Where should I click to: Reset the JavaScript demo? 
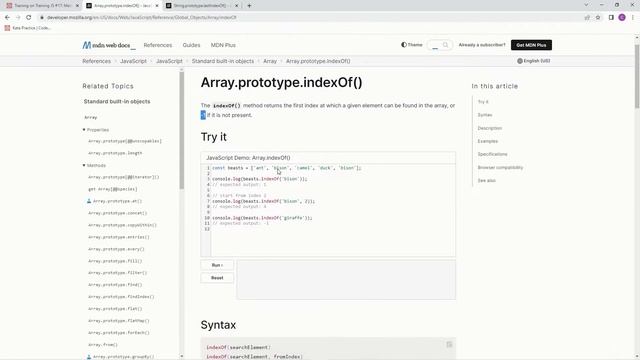[217, 278]
